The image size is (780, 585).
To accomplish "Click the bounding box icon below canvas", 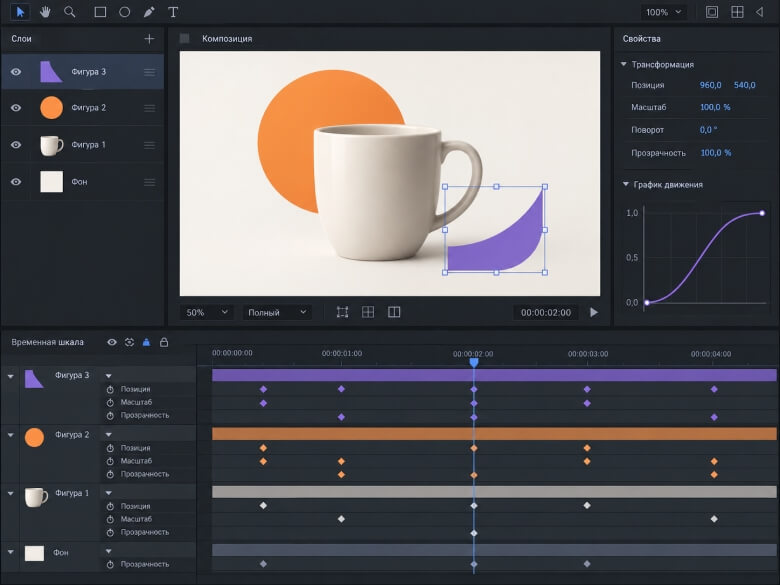I will (x=342, y=312).
